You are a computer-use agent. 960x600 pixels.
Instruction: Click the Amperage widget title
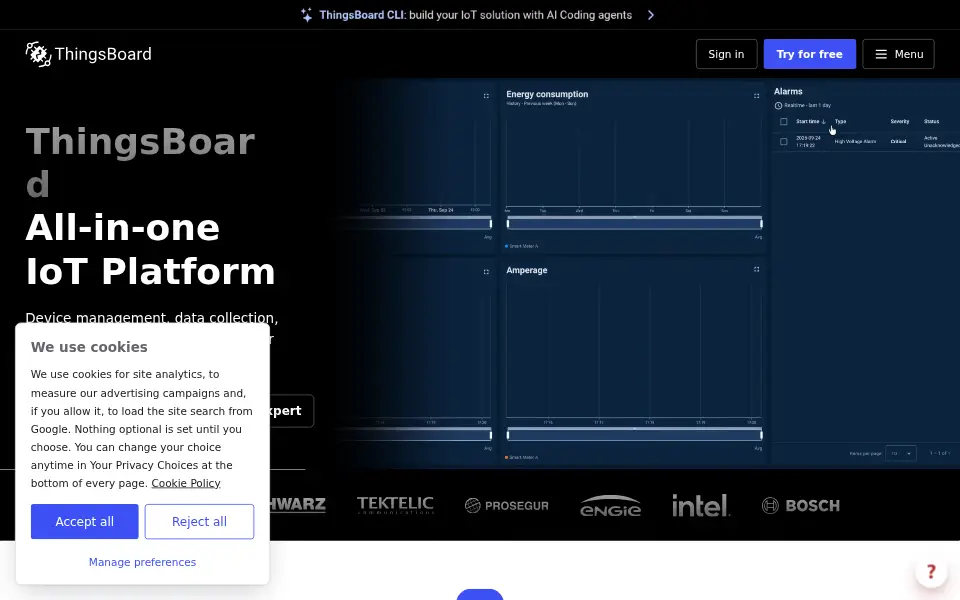pos(527,270)
